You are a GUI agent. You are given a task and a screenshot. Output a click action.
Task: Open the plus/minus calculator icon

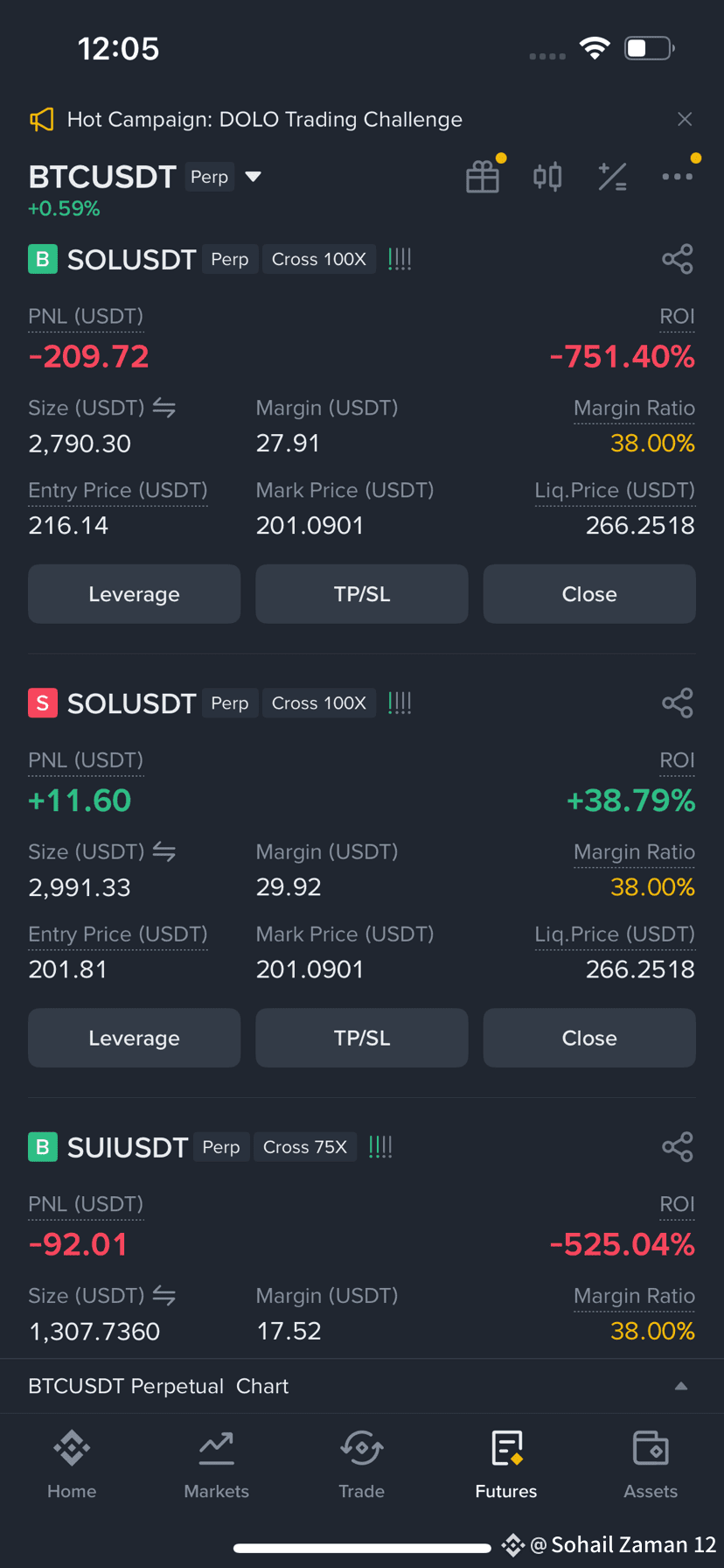point(612,177)
